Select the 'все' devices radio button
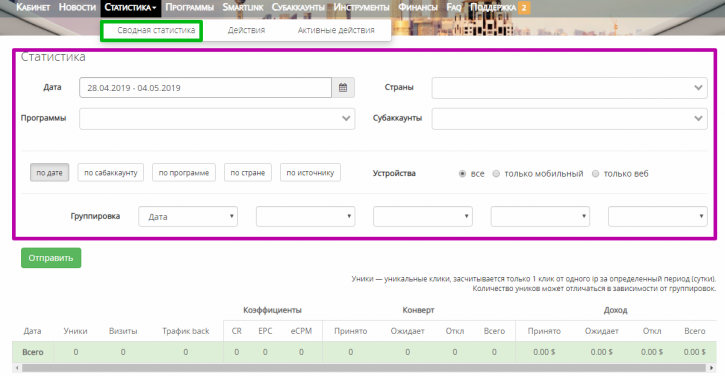725x376 pixels. tap(462, 173)
